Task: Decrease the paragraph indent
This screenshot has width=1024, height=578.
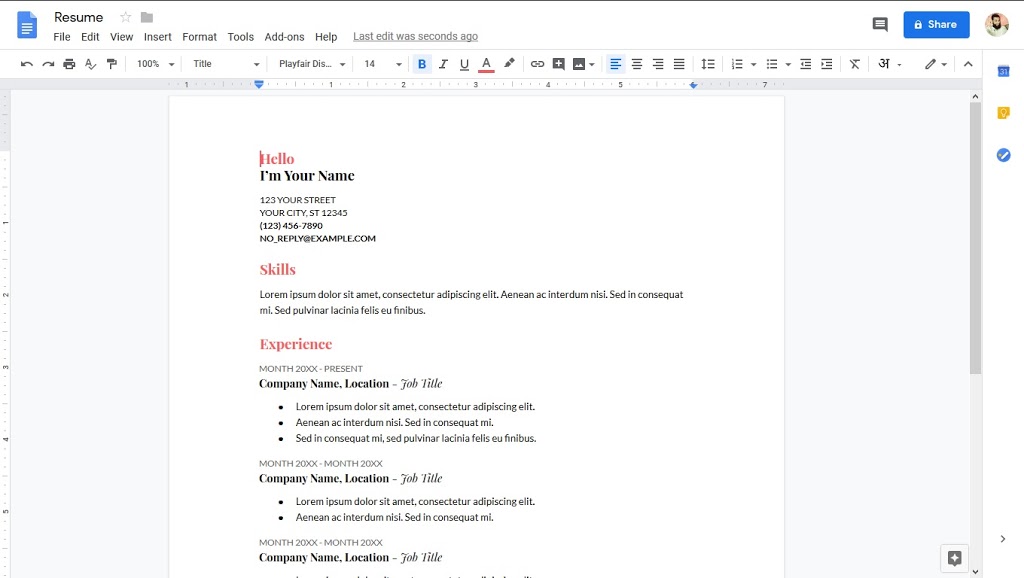Action: (806, 64)
